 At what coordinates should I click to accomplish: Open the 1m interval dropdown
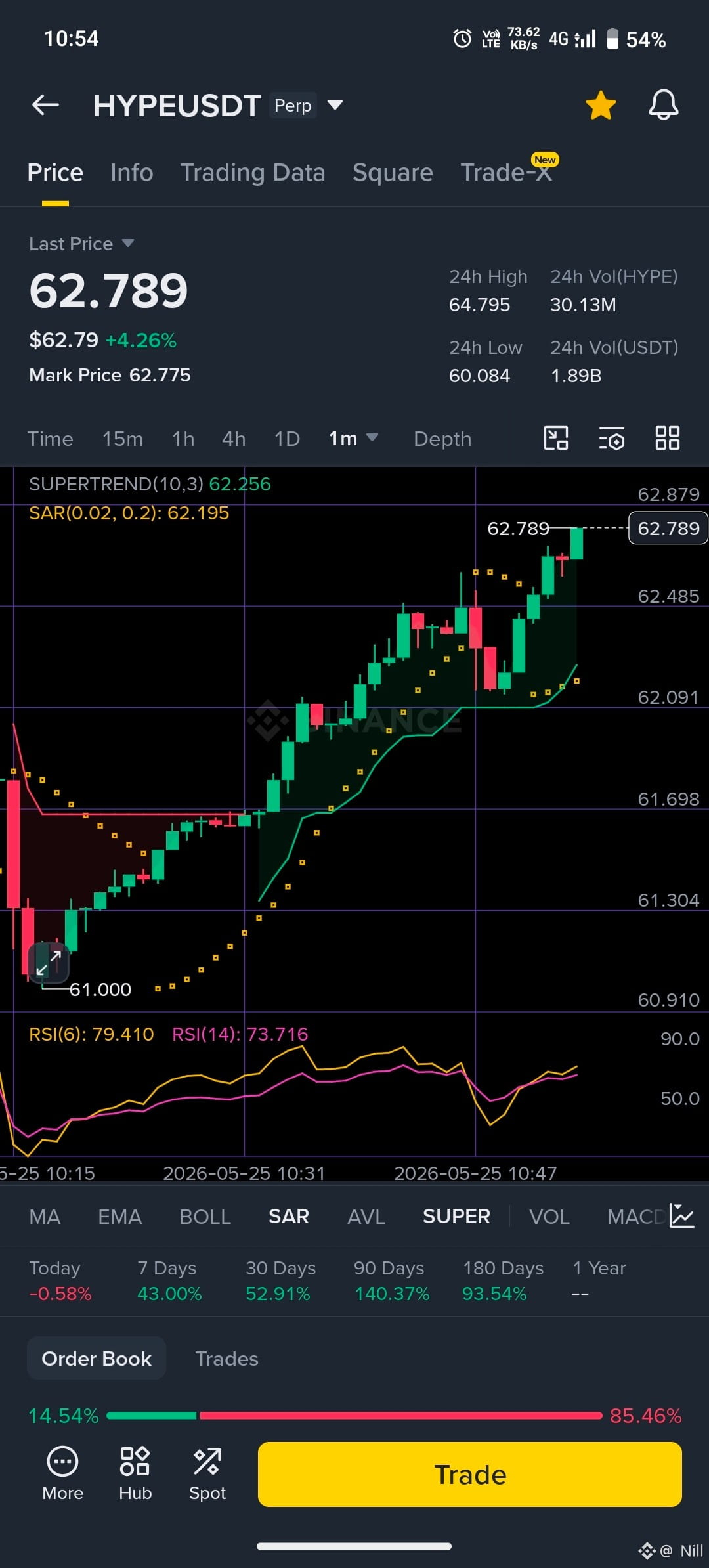click(353, 438)
